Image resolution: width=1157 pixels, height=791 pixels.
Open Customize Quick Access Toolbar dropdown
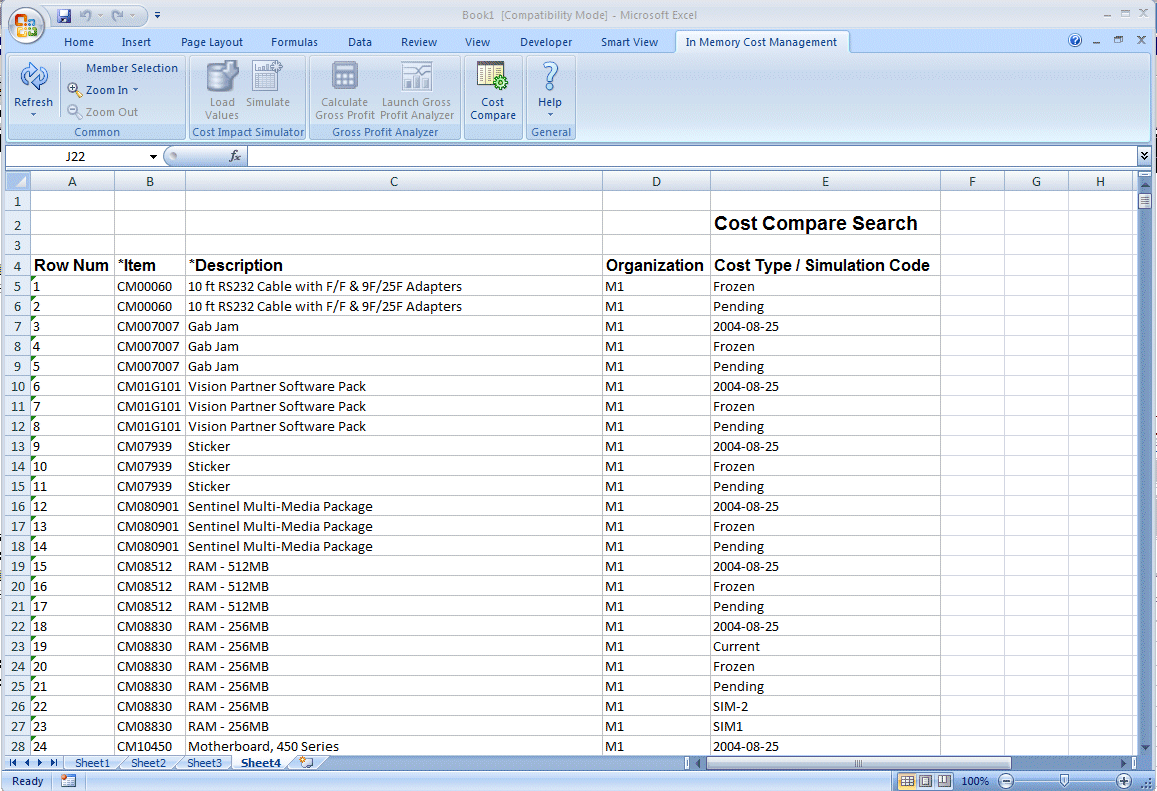(158, 15)
